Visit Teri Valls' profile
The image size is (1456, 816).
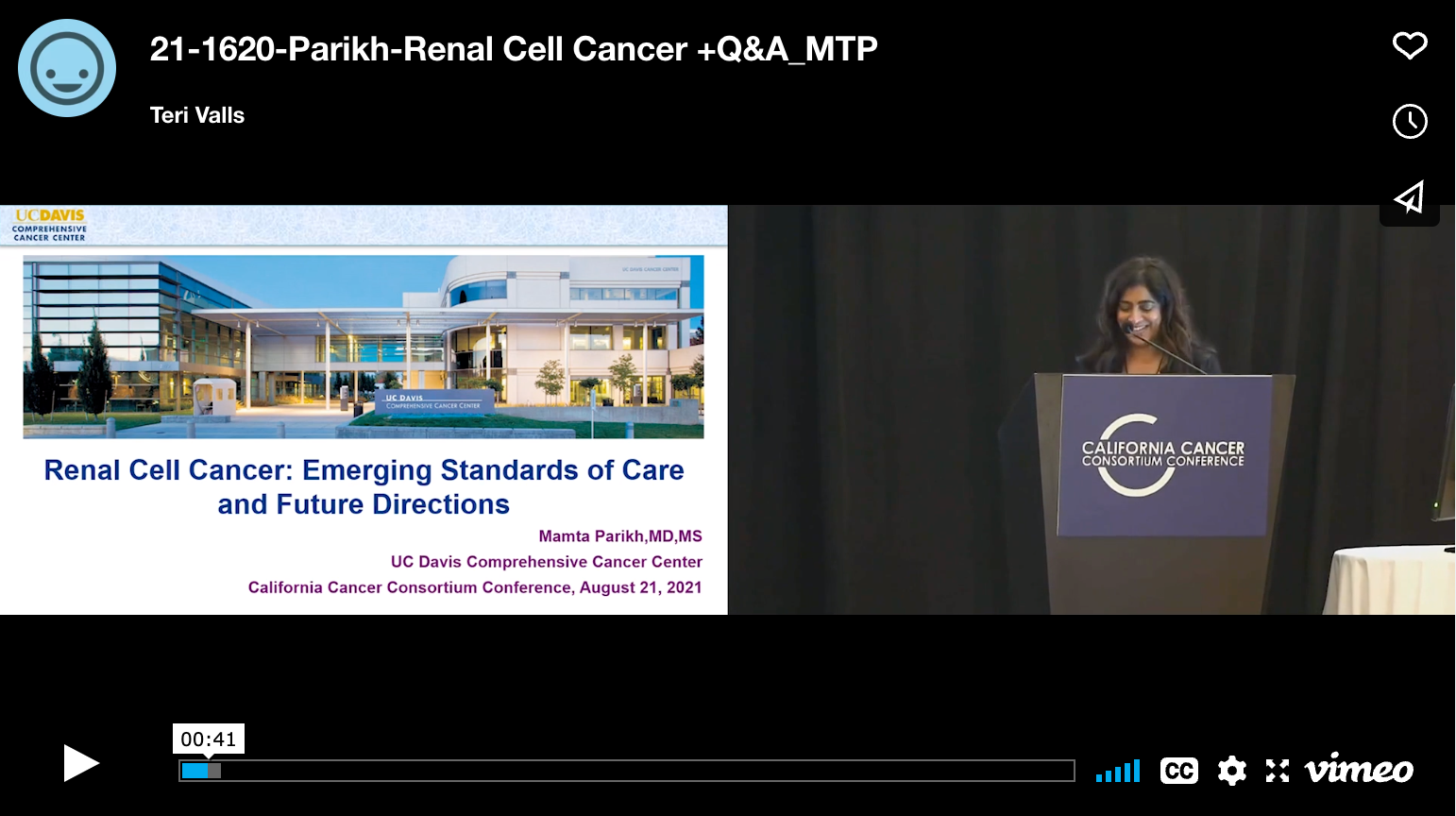click(197, 115)
